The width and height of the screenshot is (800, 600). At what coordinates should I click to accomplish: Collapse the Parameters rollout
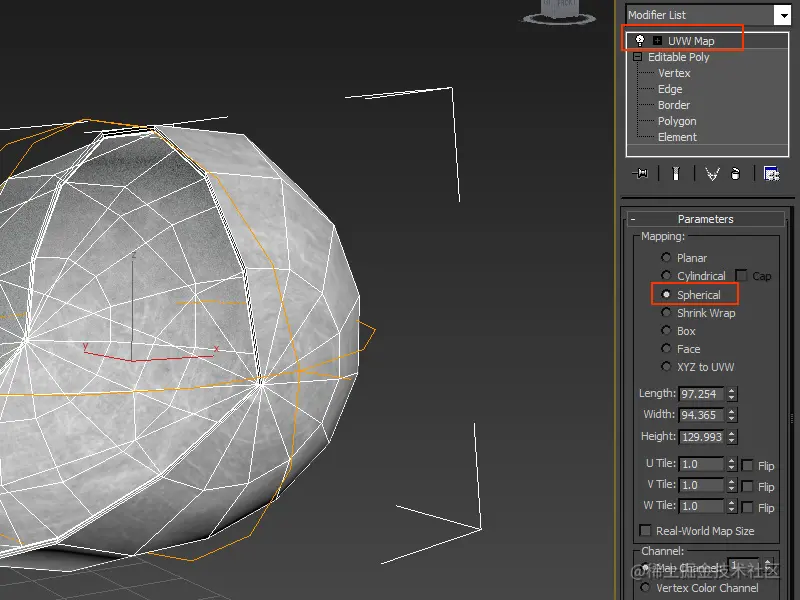click(633, 219)
